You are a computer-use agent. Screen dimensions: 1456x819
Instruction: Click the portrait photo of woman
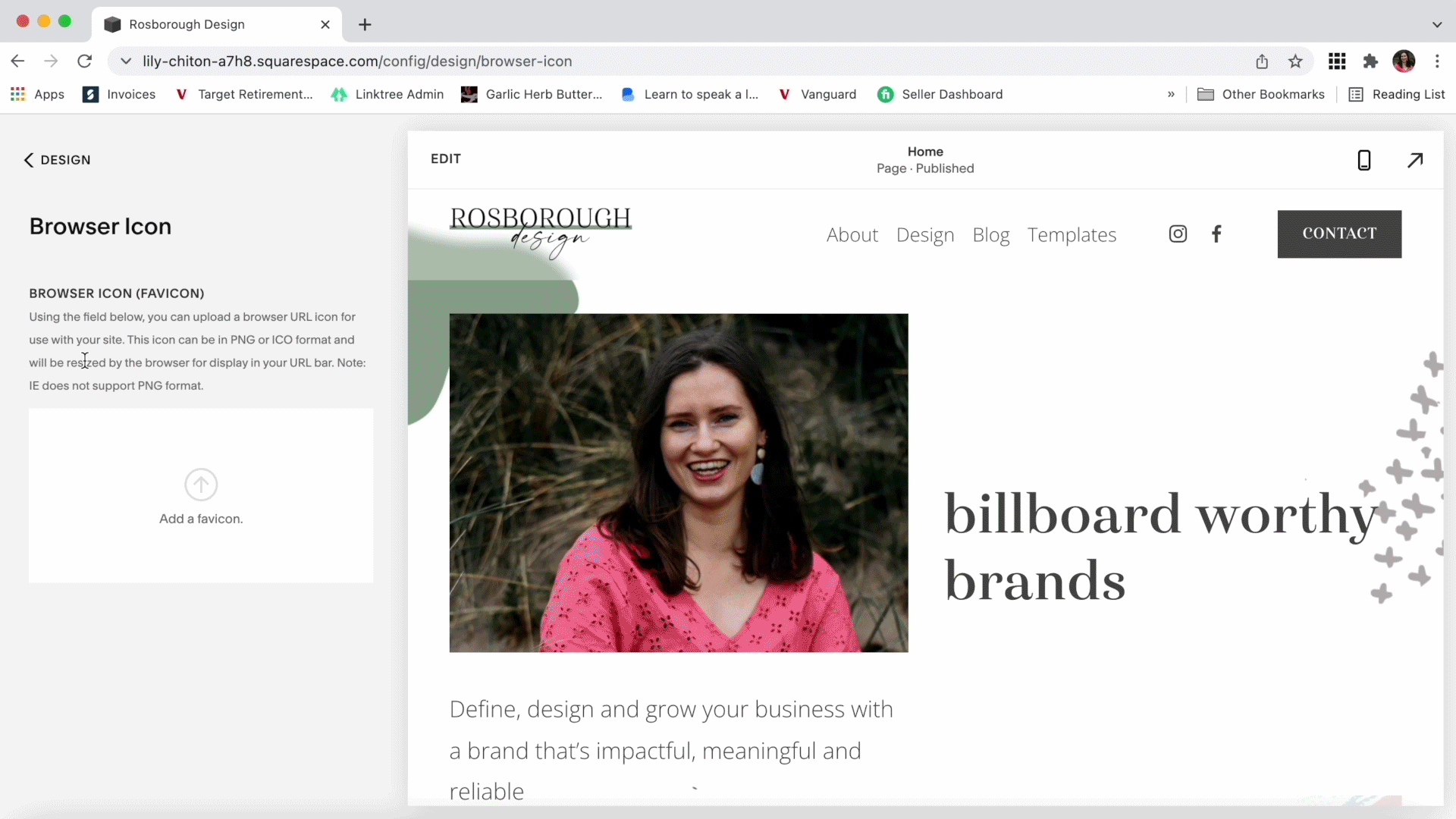(679, 483)
